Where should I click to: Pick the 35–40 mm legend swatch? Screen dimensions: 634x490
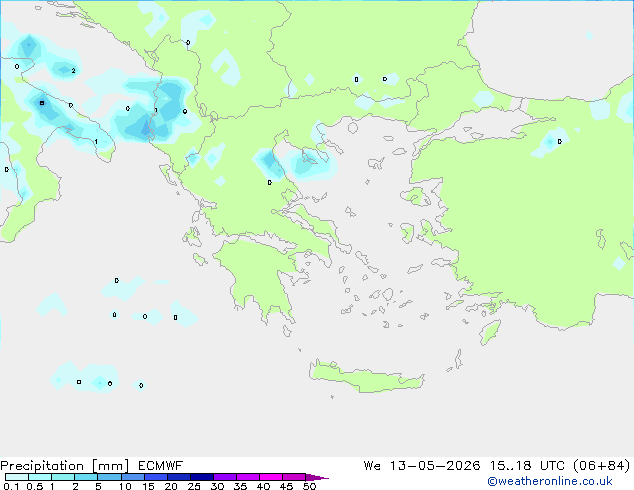247,477
